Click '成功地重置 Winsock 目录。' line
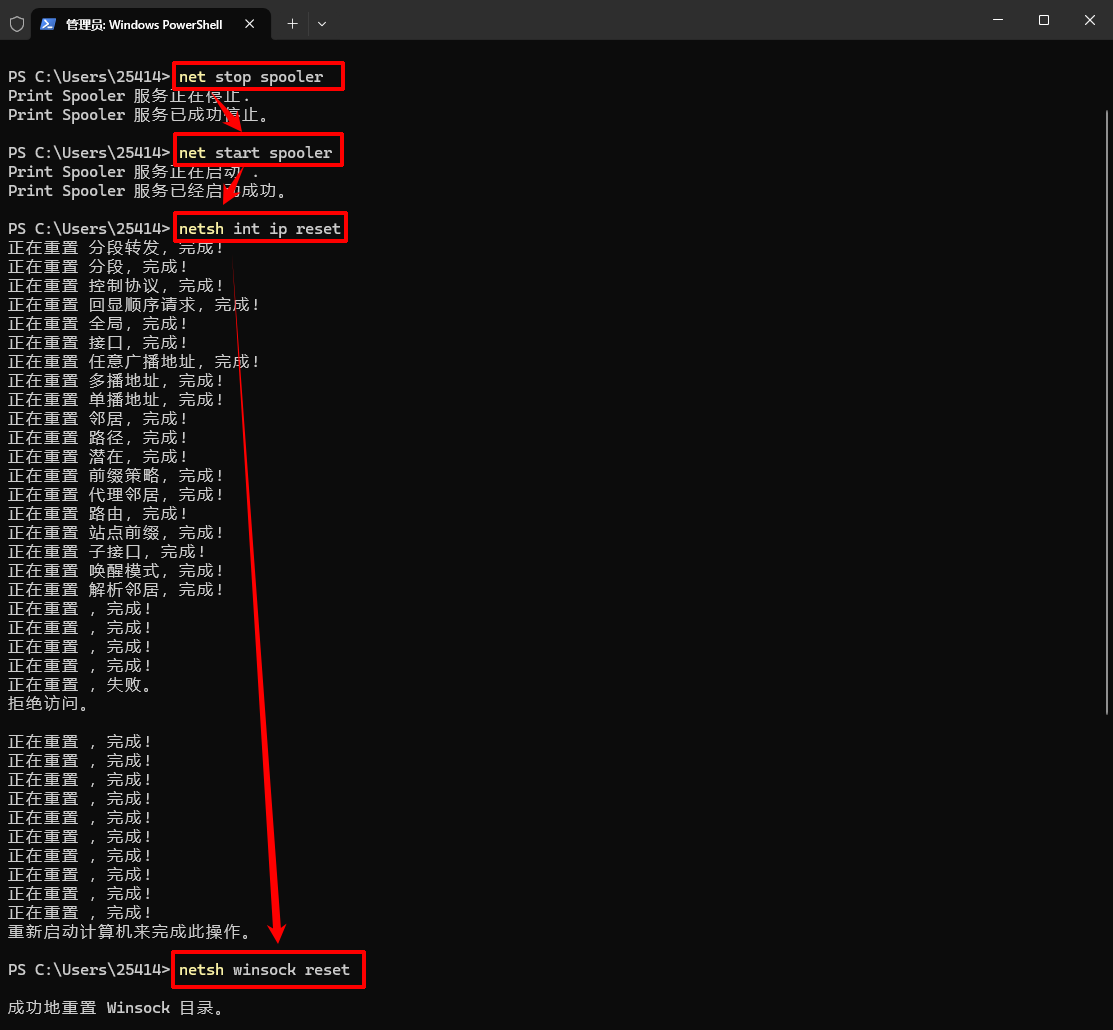The height and width of the screenshot is (1030, 1113). click(x=116, y=1008)
